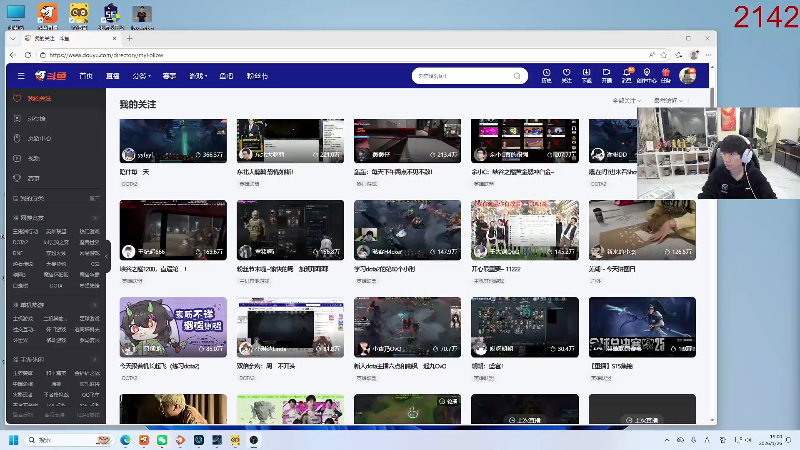Go to 首页 in the navigation bar
This screenshot has height=450, width=800.
tap(86, 76)
